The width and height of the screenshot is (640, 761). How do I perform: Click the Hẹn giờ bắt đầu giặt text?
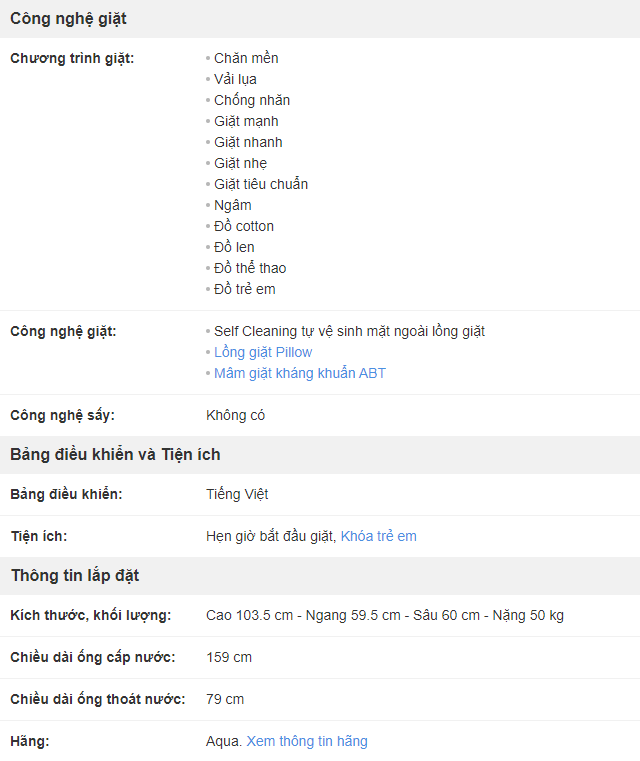270,536
